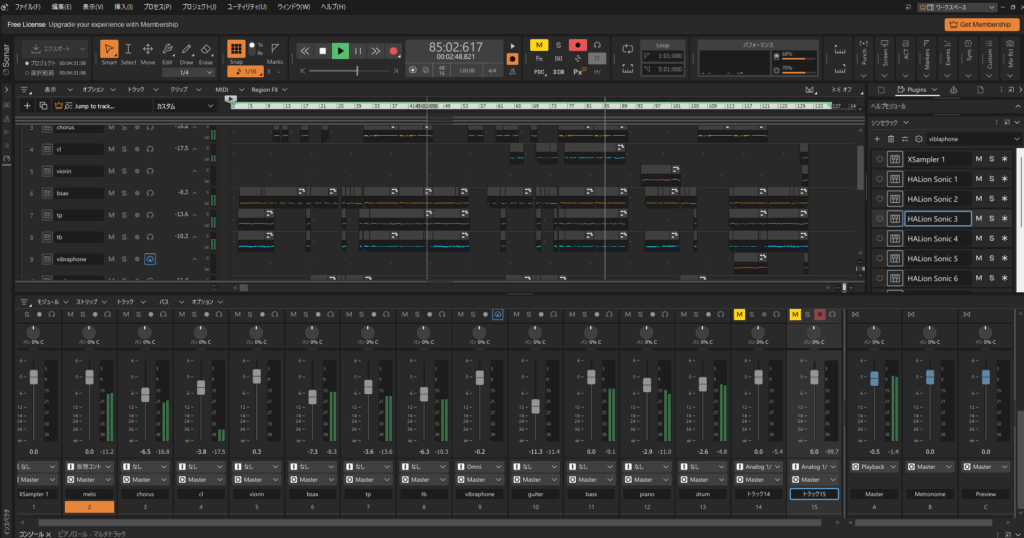
Task: Toggle the loop on/off icon
Action: point(628,49)
